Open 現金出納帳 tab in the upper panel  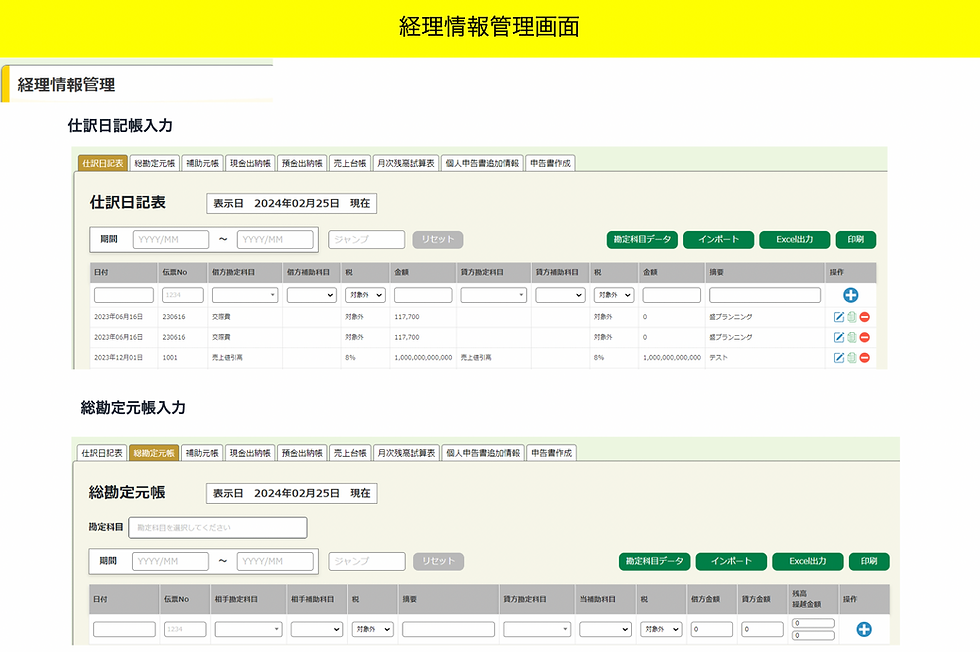pos(250,163)
